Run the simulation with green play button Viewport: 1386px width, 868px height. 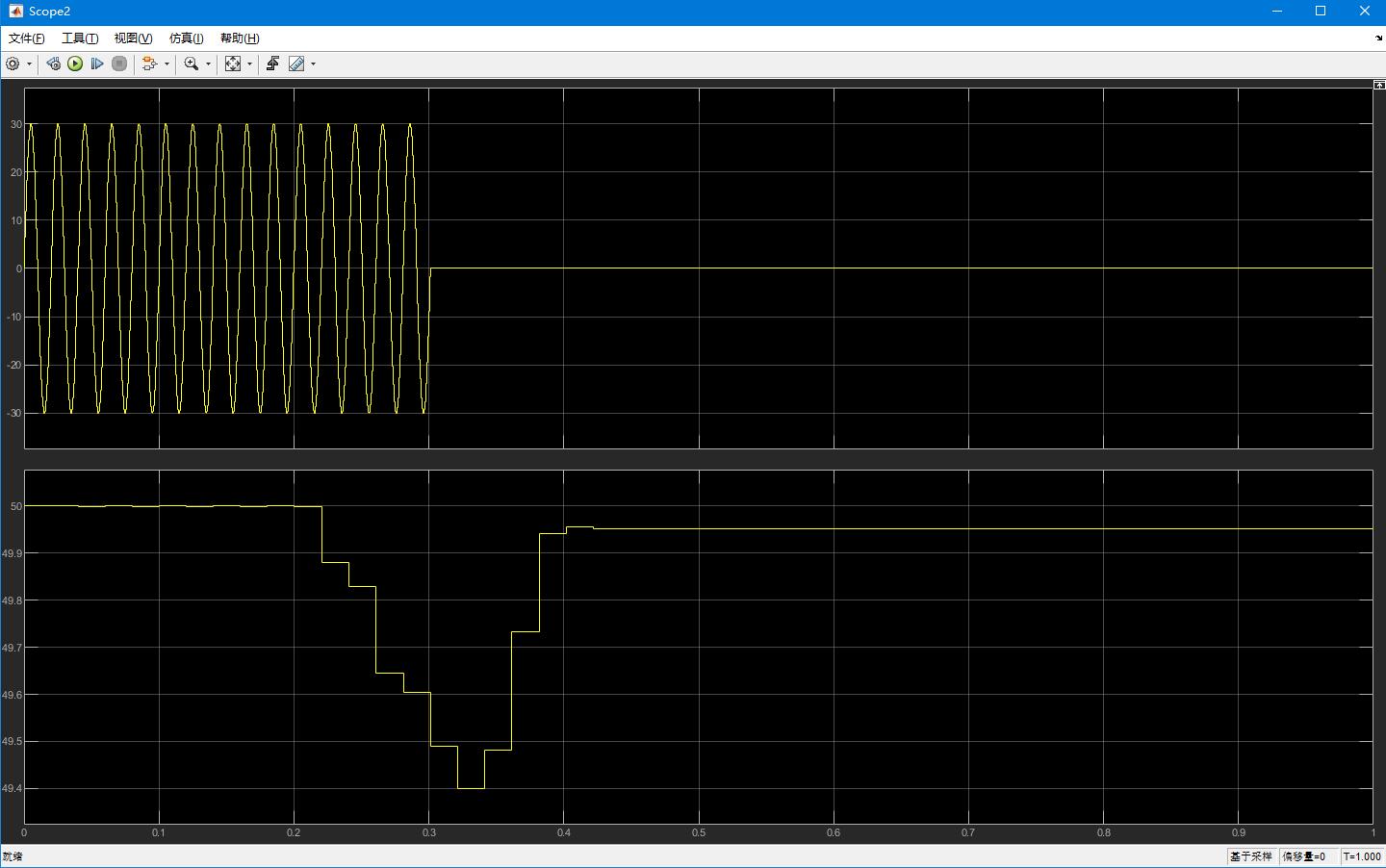click(x=75, y=64)
